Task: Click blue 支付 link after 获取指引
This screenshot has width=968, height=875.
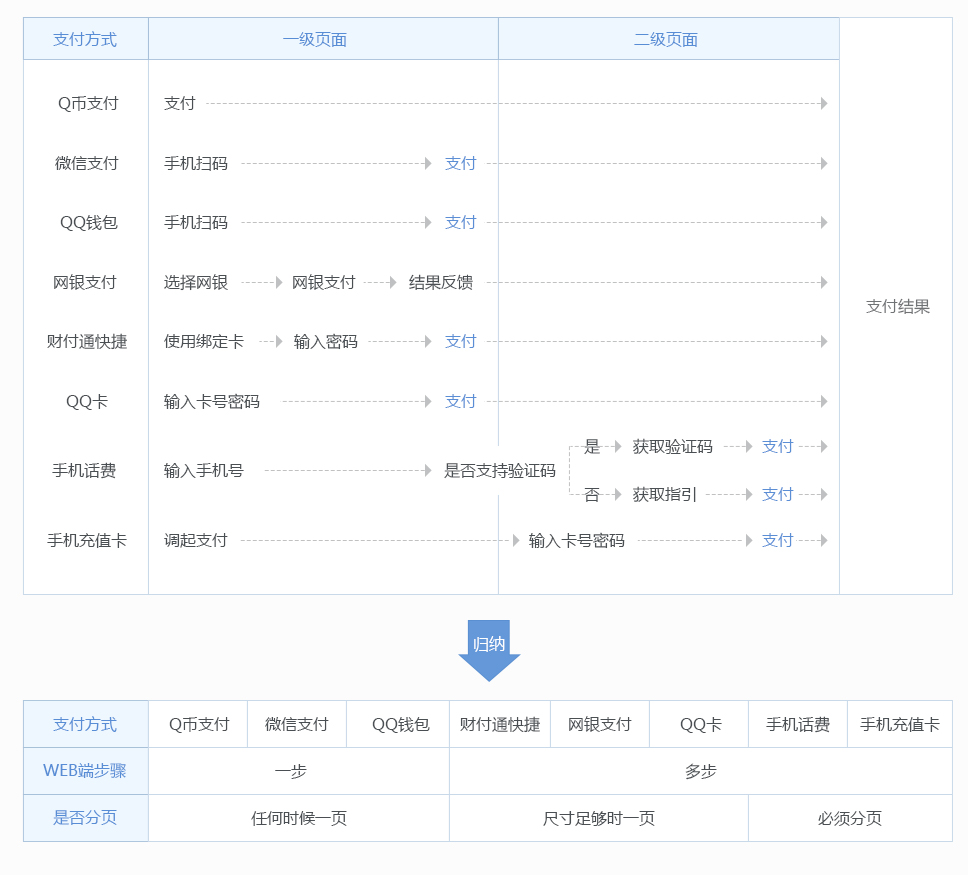Action: (x=777, y=494)
